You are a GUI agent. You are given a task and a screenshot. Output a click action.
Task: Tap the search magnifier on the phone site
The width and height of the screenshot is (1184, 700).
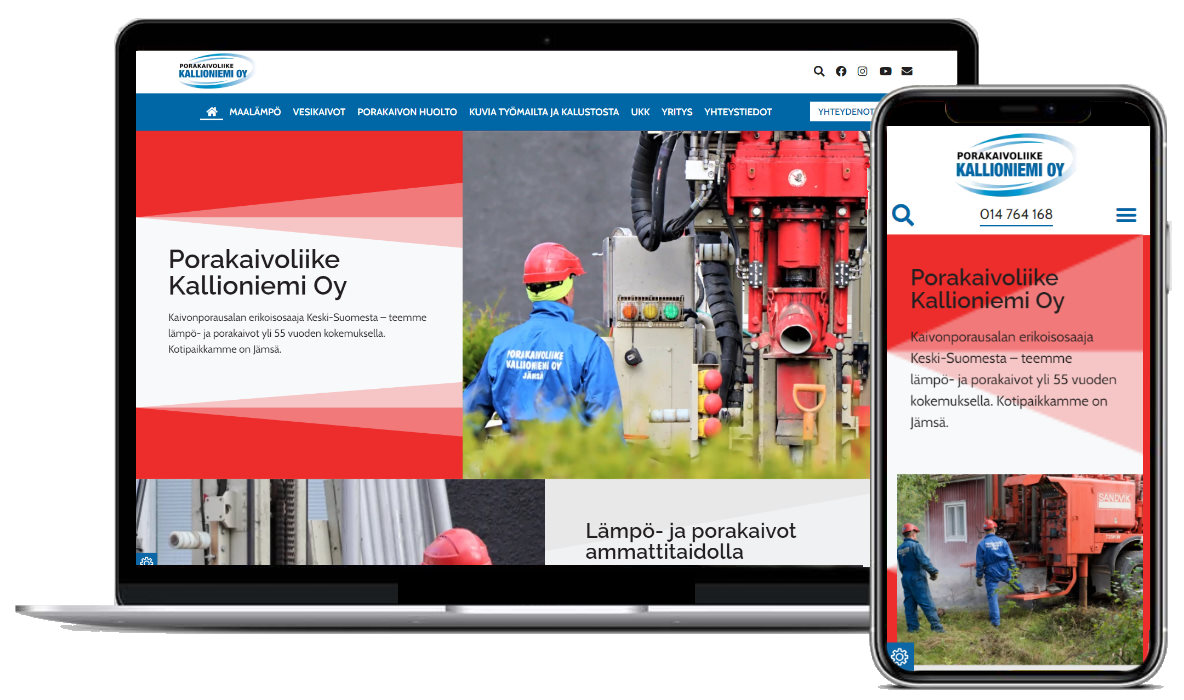point(902,215)
